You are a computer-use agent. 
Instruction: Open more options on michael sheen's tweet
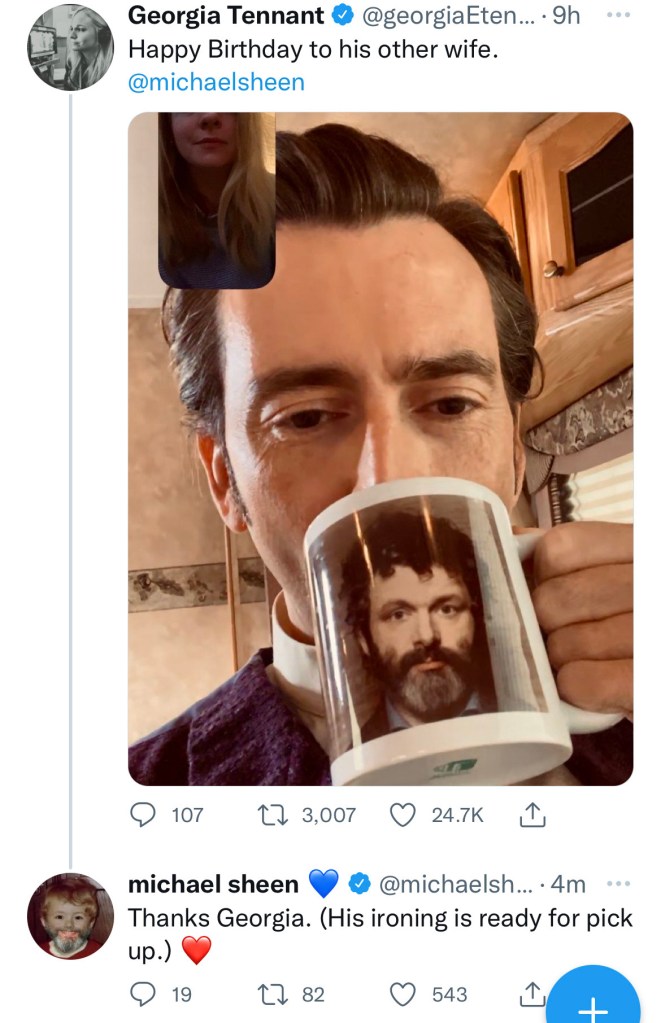pos(620,884)
